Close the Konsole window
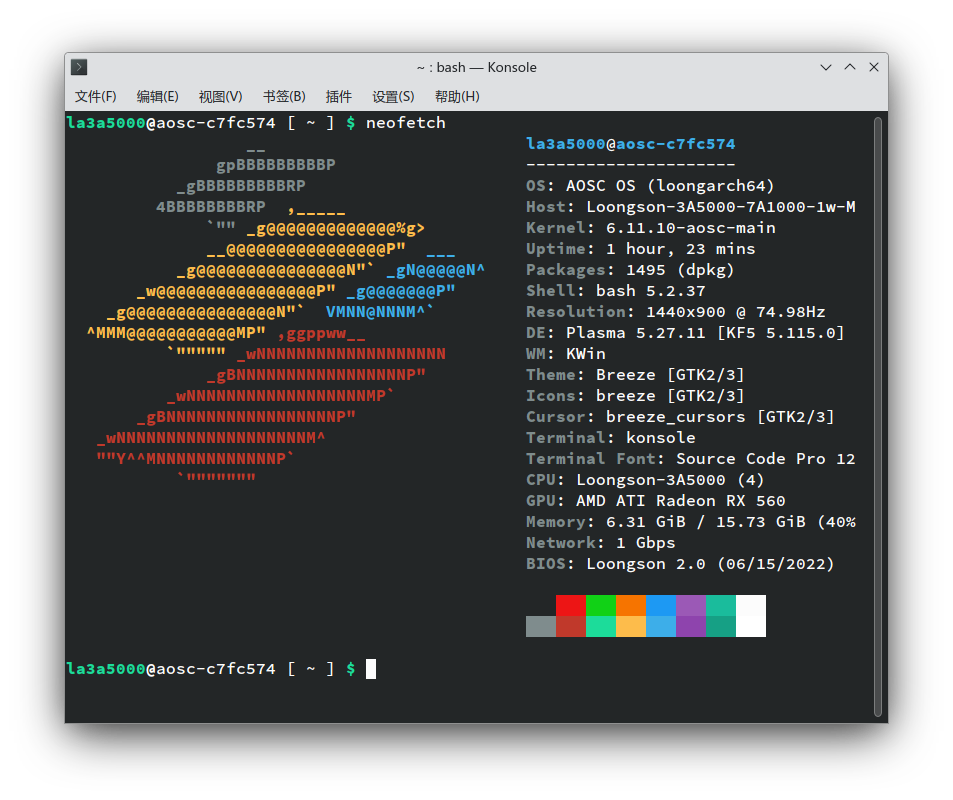The width and height of the screenshot is (953, 800). click(x=874, y=67)
